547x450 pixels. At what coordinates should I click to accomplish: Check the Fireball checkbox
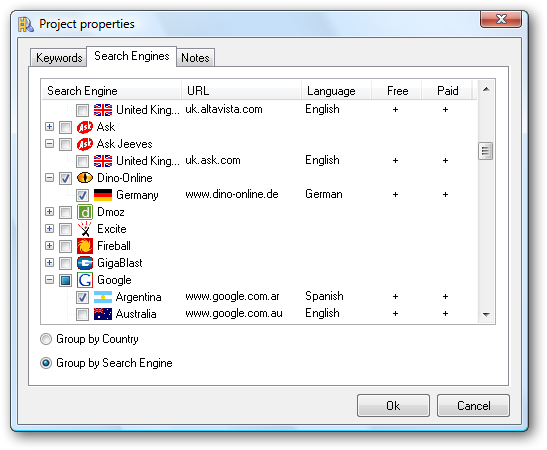point(65,246)
